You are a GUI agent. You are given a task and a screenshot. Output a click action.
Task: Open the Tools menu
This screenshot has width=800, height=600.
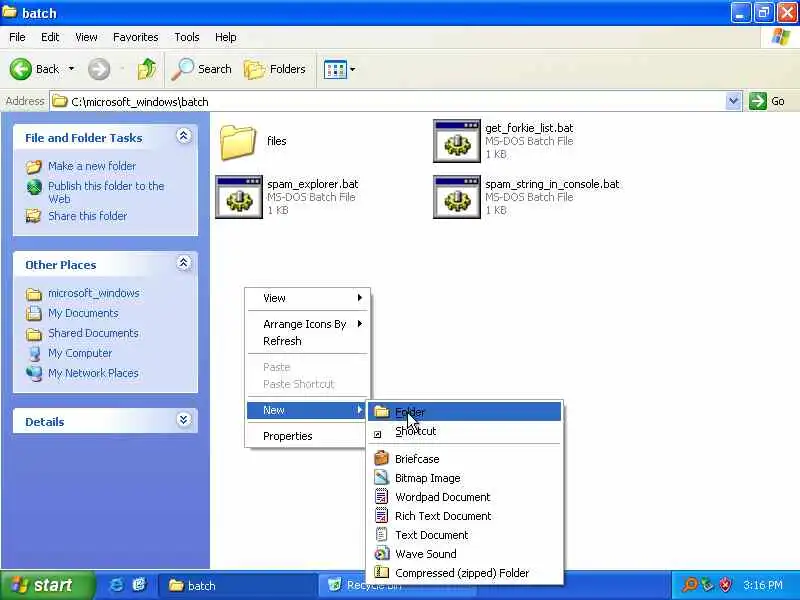pos(187,37)
